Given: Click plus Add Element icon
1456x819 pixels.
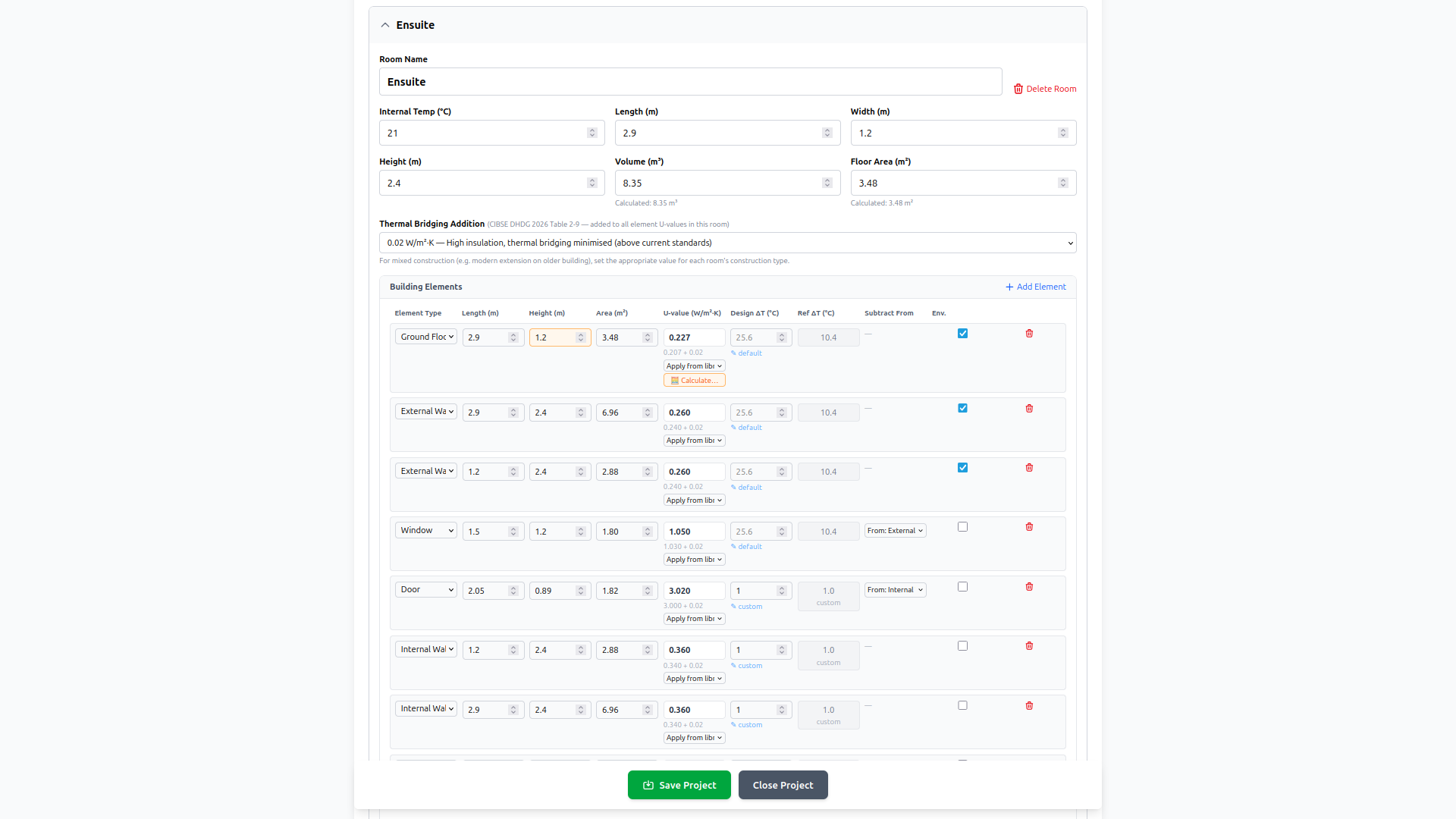Looking at the screenshot, I should pos(1009,287).
